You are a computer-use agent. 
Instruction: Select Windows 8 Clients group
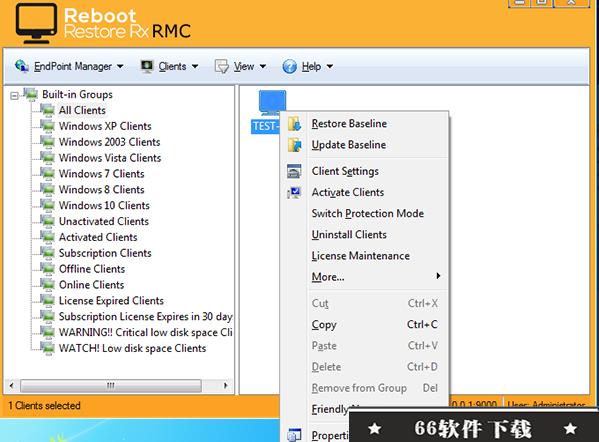point(102,189)
